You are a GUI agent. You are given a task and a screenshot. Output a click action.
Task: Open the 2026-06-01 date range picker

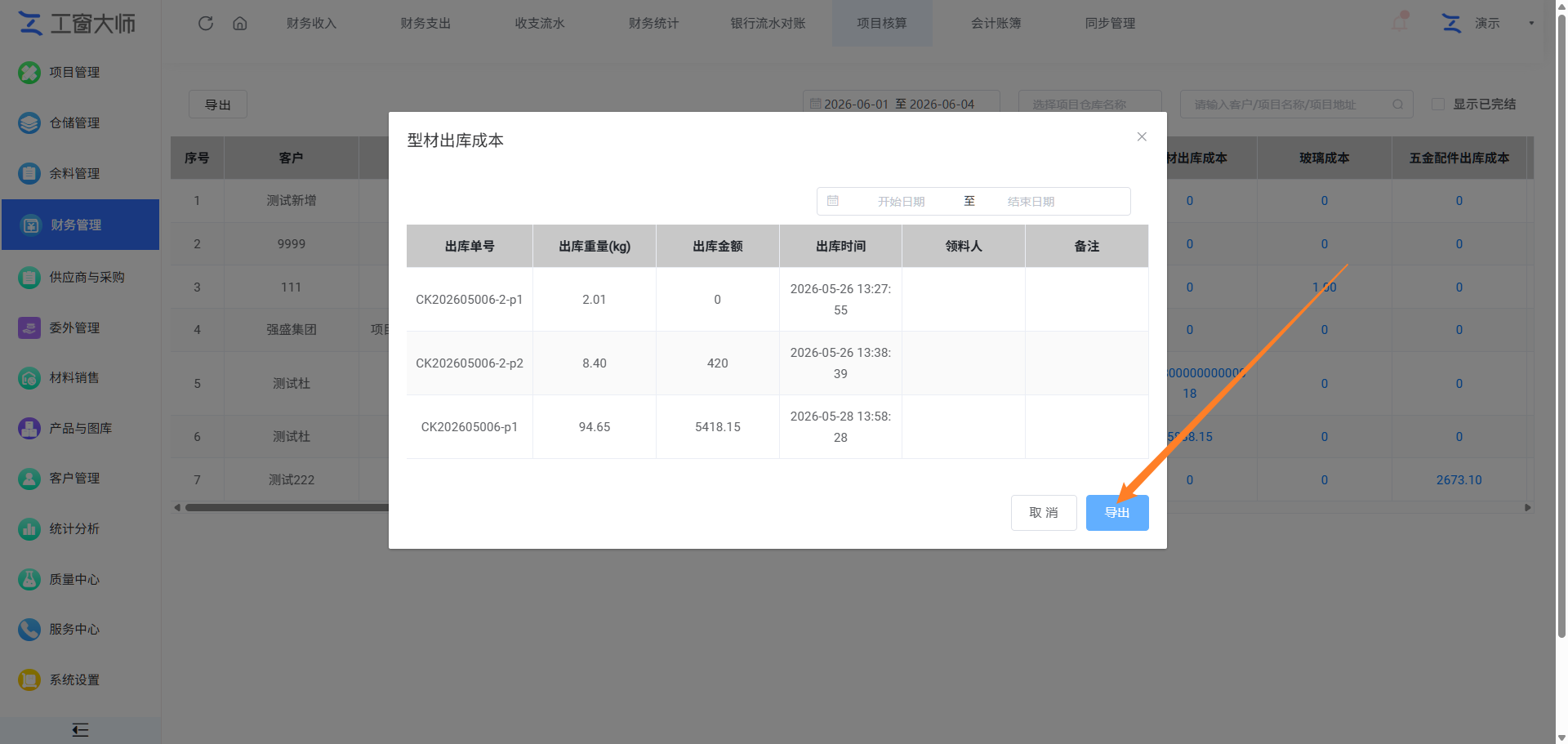[901, 105]
